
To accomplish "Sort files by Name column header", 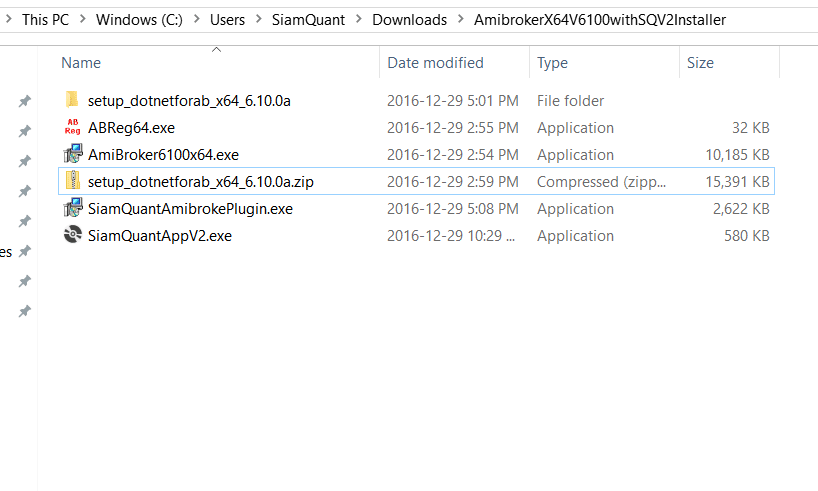I will tap(81, 63).
